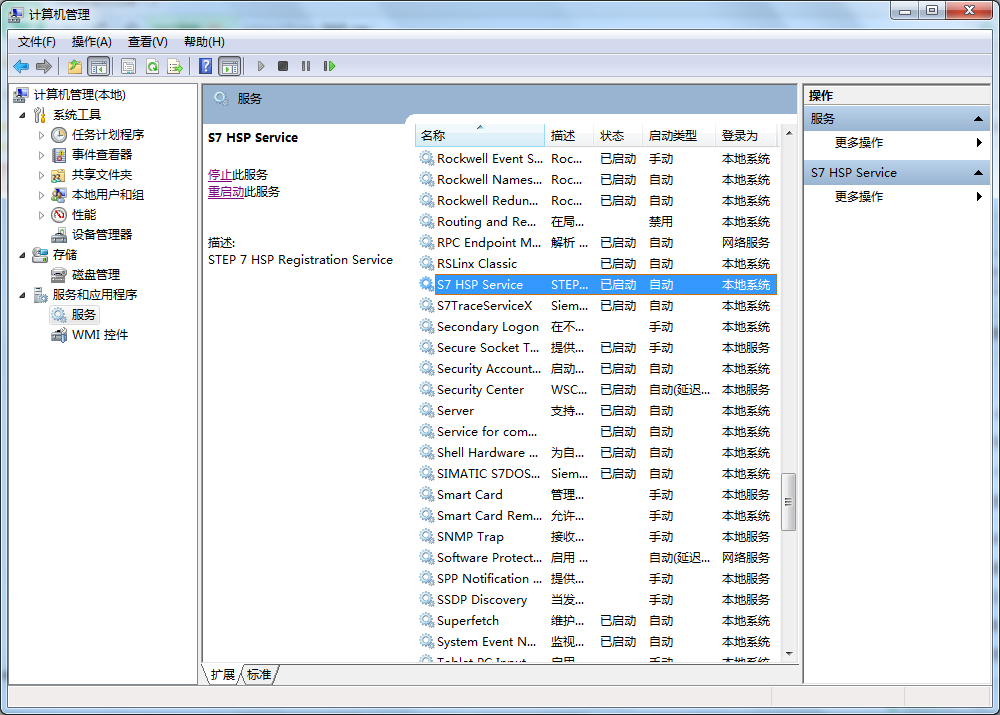Collapse the 系统工具 tree node
The height and width of the screenshot is (715, 1000).
[22, 115]
